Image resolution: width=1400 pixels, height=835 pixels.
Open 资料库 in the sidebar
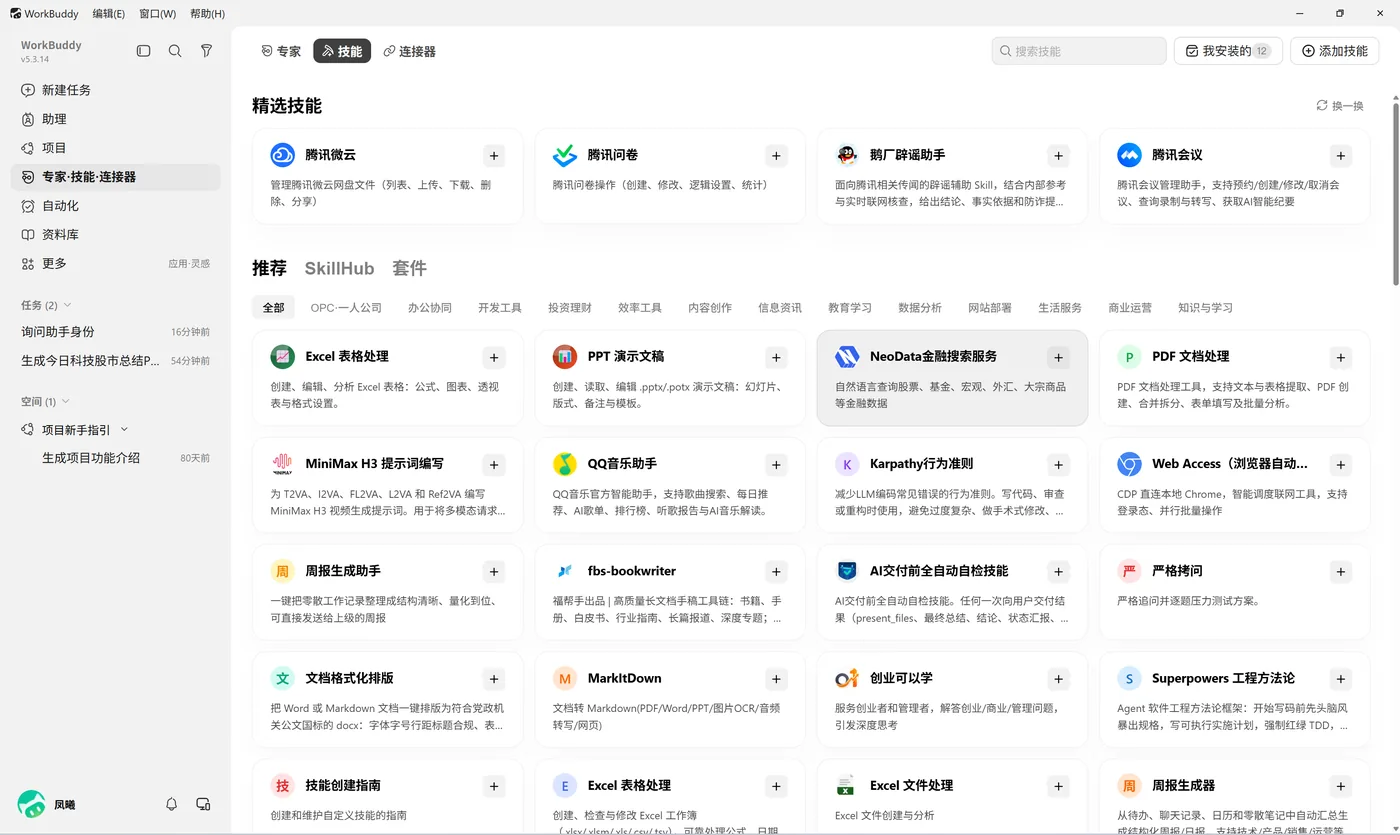[x=116, y=235]
